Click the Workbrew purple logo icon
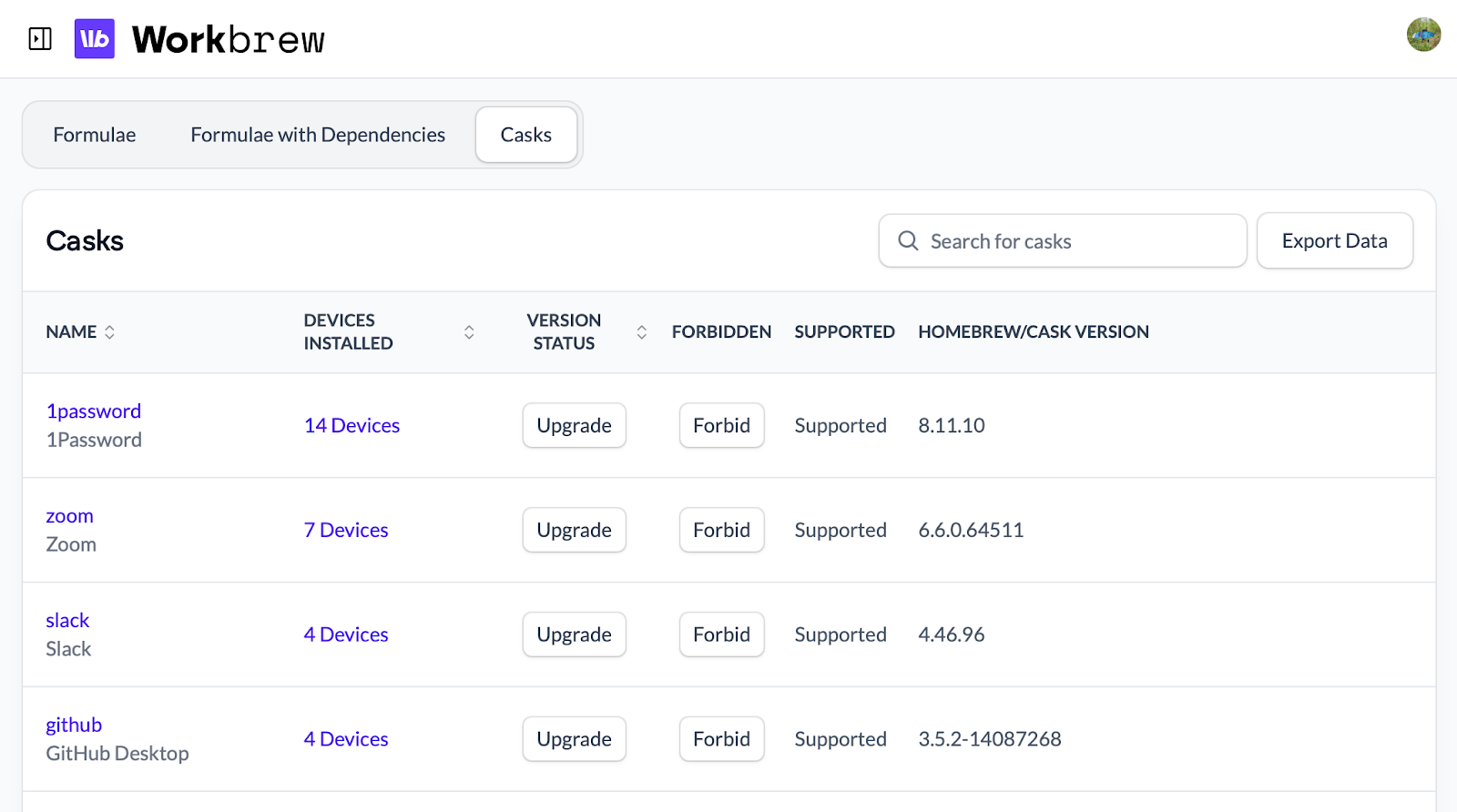The width and height of the screenshot is (1457, 812). click(95, 39)
